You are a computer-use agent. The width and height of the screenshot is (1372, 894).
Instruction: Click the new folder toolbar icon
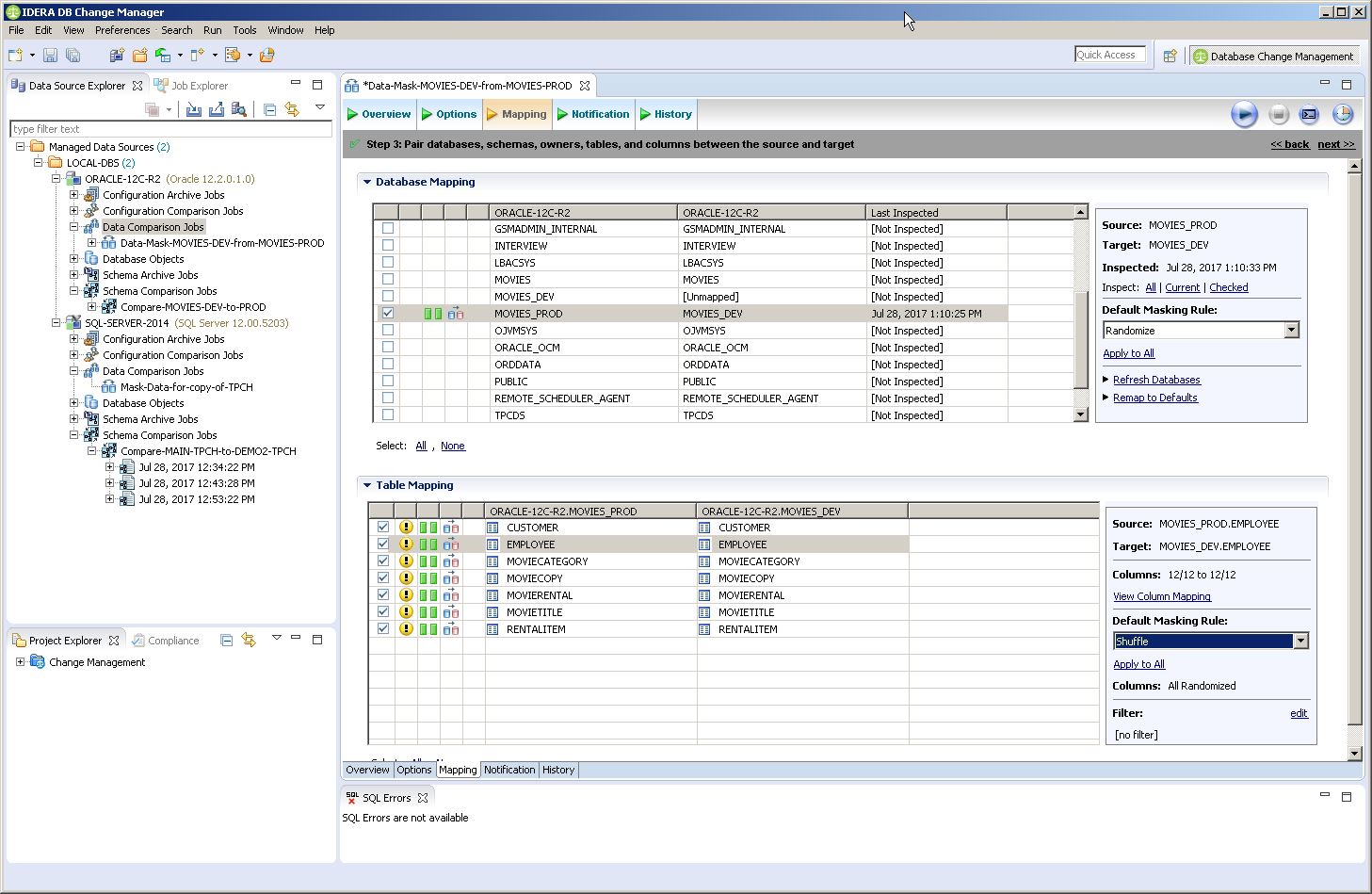(x=140, y=56)
